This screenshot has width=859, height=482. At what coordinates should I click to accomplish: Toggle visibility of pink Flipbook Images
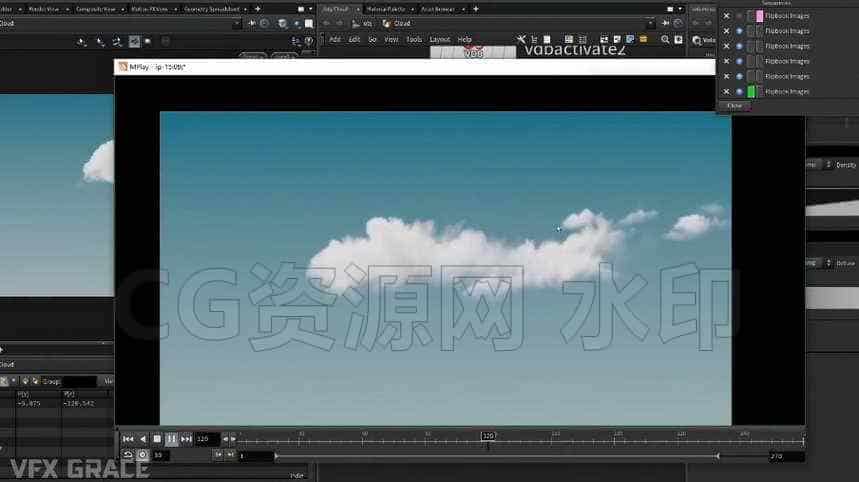coord(739,16)
